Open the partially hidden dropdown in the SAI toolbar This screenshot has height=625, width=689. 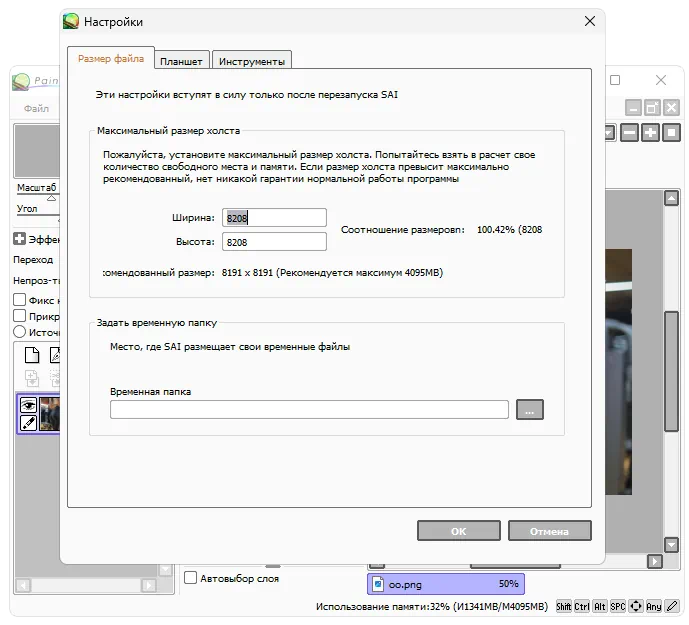[610, 133]
